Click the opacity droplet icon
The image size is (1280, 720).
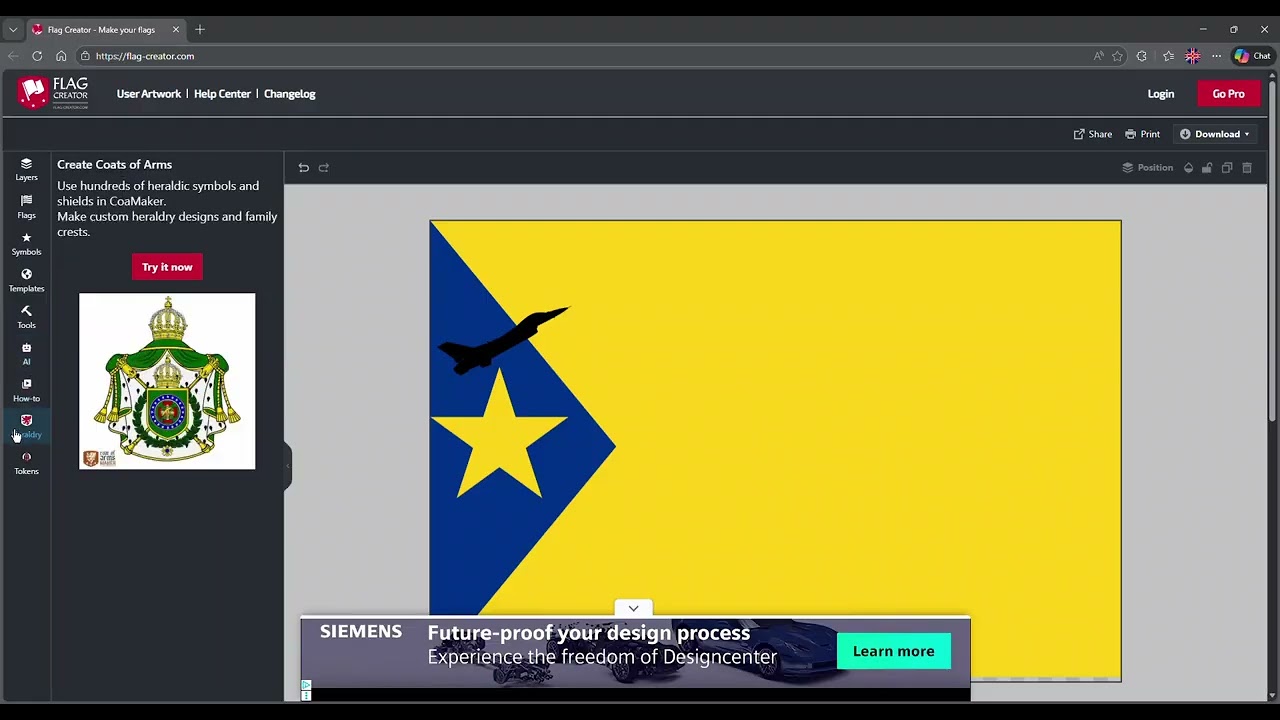(x=1188, y=168)
